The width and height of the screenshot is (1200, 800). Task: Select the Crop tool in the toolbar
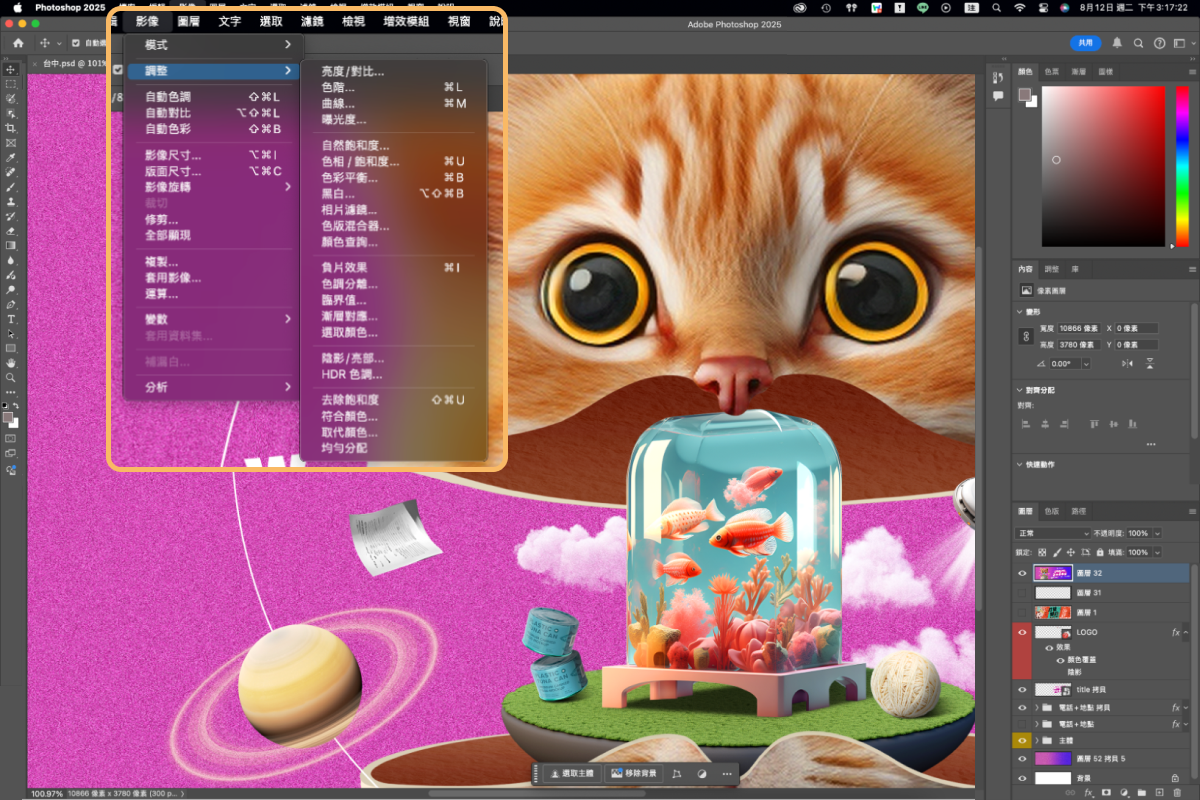[11, 129]
